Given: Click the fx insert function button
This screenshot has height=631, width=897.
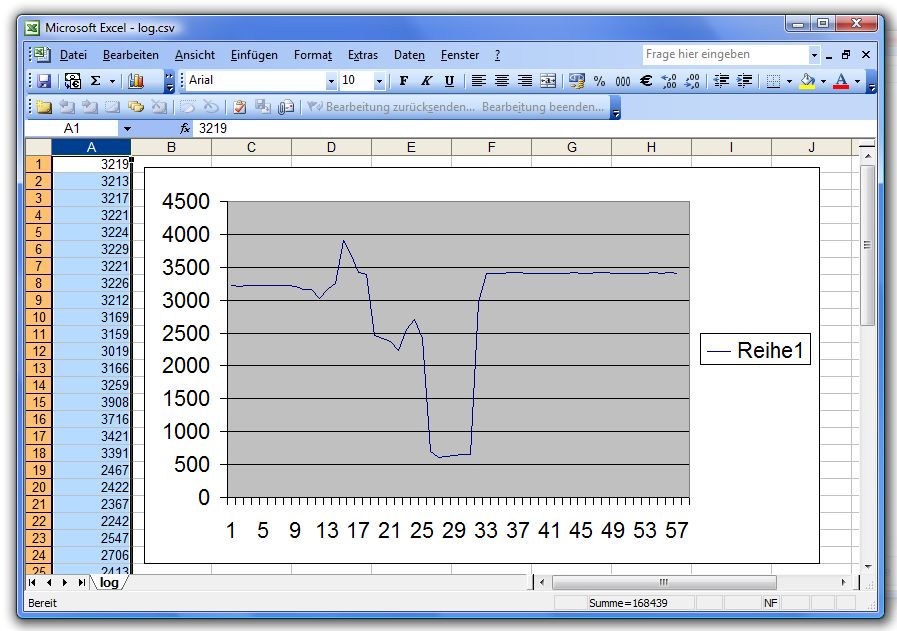Looking at the screenshot, I should (184, 129).
